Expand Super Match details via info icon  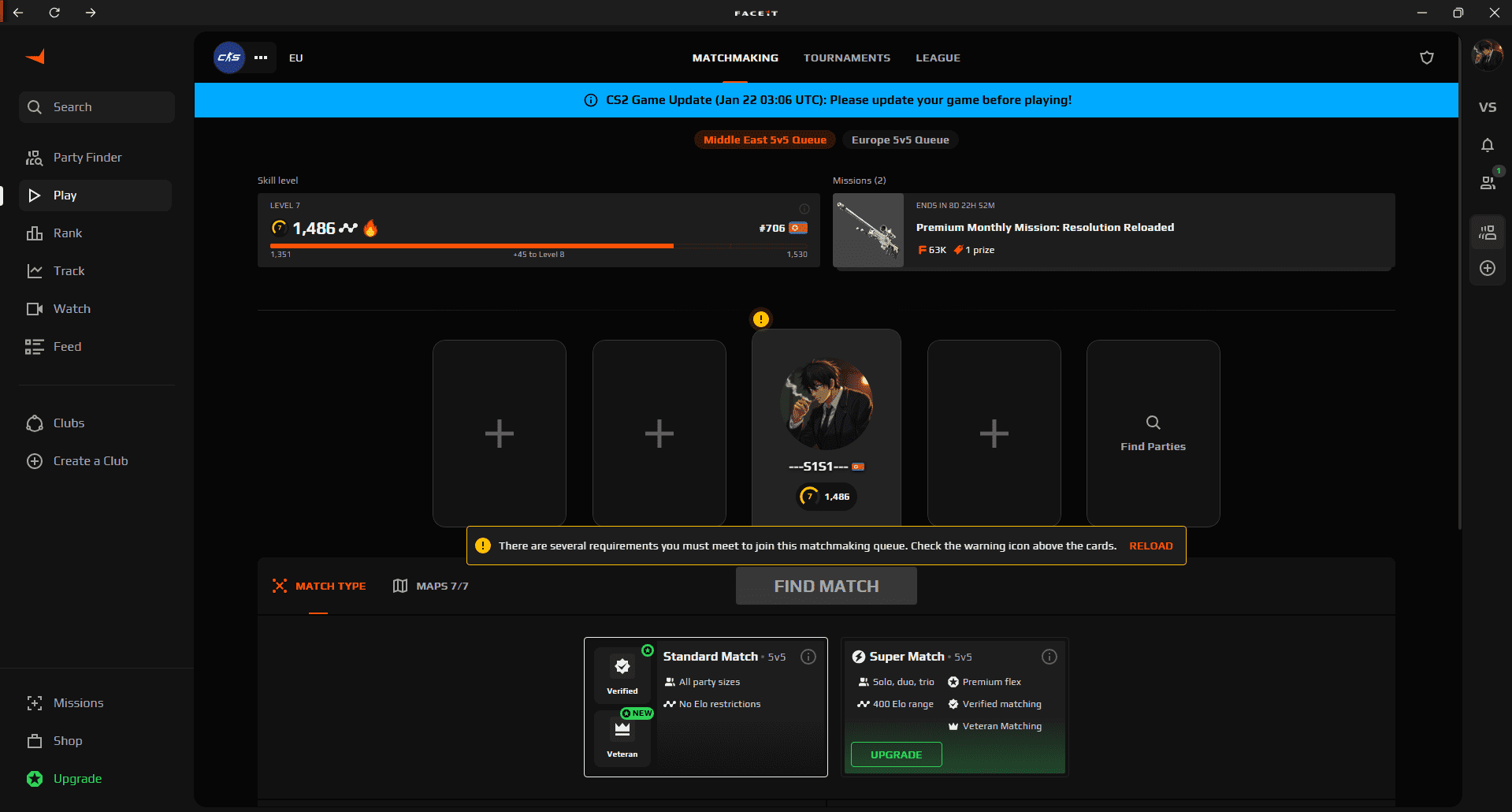pos(1049,656)
